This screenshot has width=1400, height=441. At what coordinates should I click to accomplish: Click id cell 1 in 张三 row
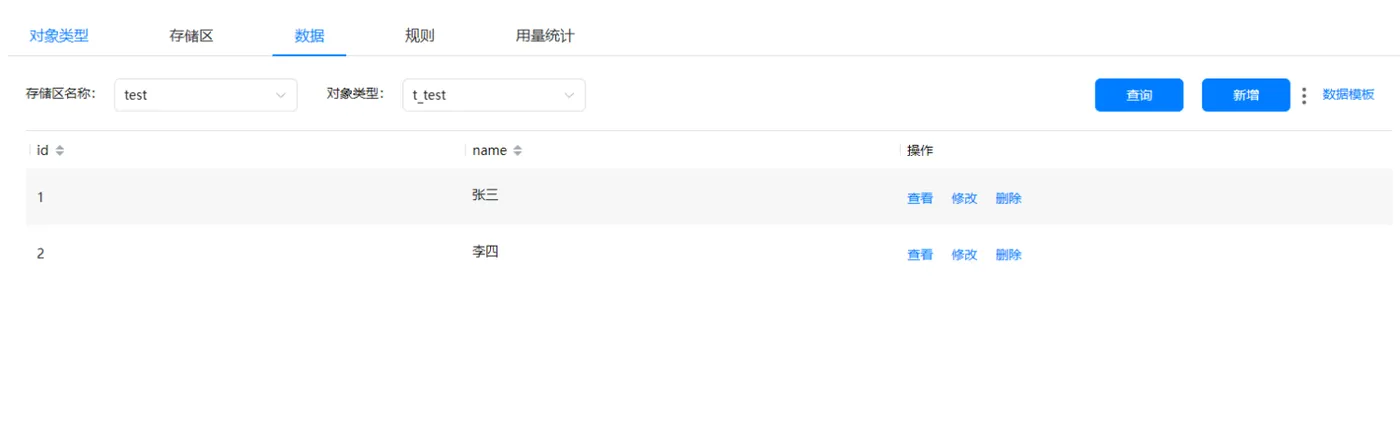(x=40, y=198)
